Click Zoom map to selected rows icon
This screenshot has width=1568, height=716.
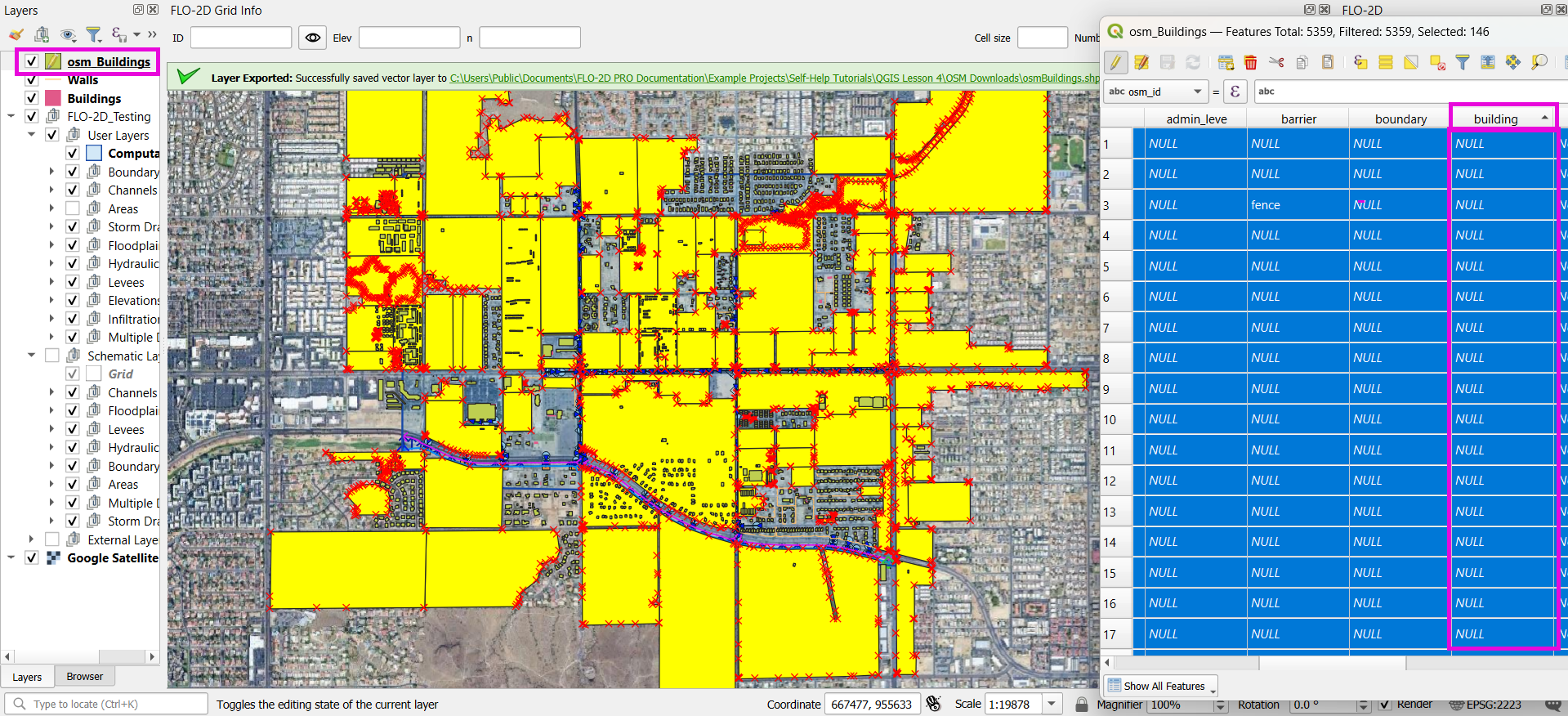(1539, 62)
